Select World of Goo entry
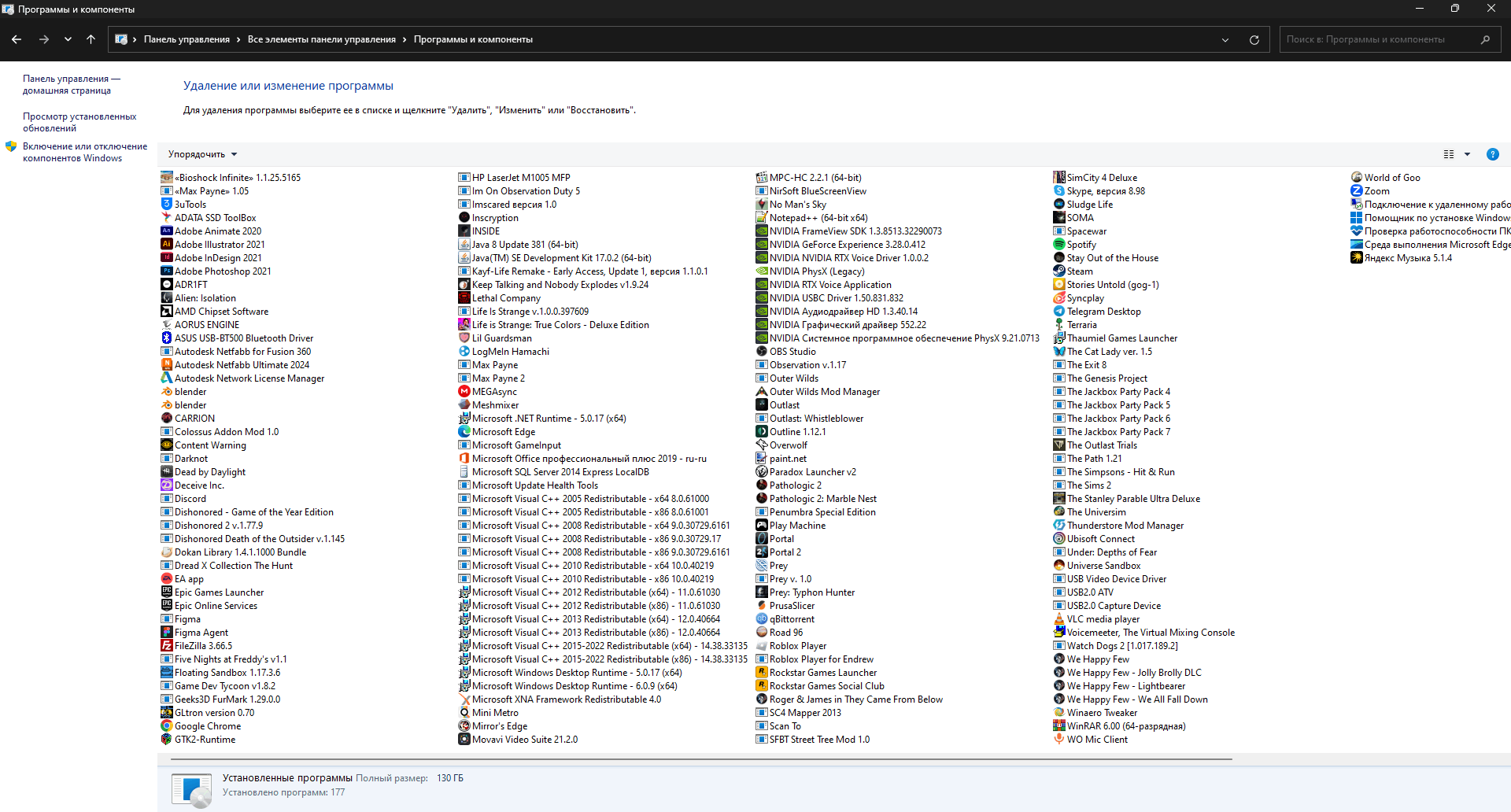1511x812 pixels. pos(1386,178)
